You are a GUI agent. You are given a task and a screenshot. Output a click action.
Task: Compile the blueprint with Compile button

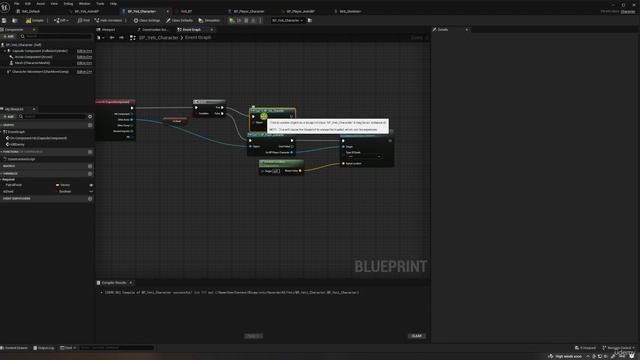(35, 20)
